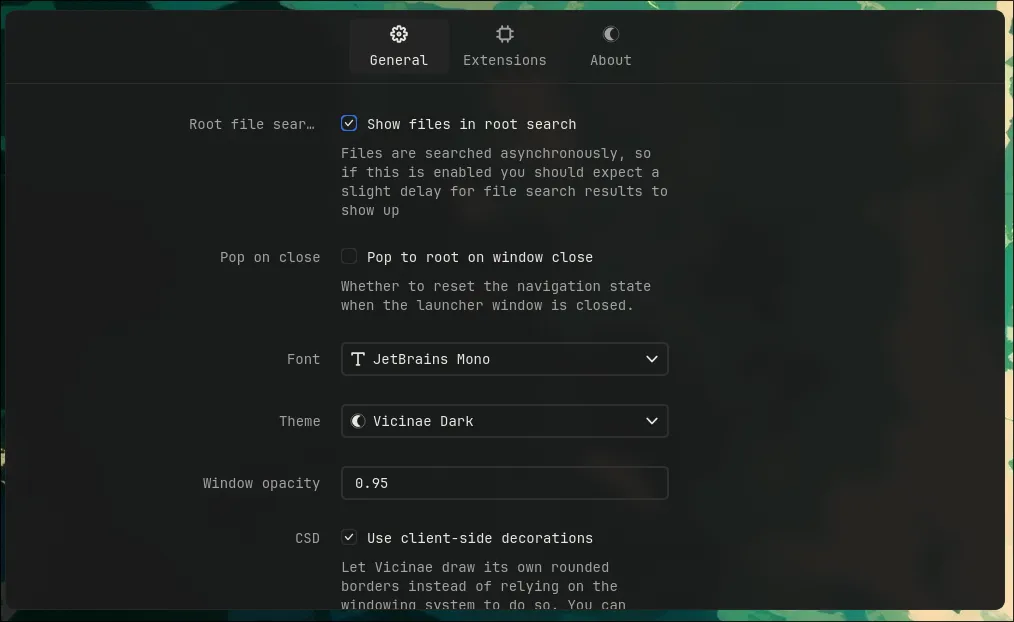Click the half-moon icon above About

pos(611,34)
